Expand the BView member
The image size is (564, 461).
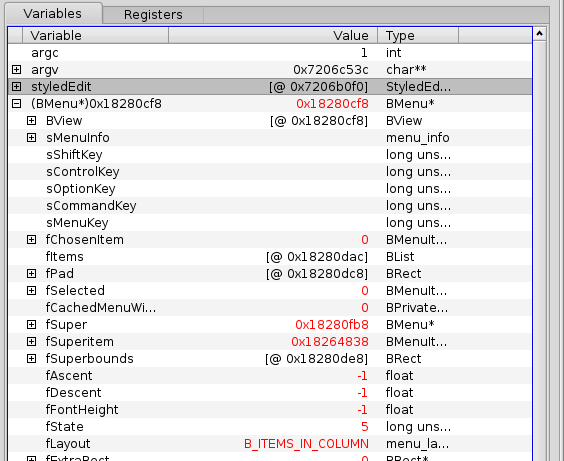click(32, 120)
